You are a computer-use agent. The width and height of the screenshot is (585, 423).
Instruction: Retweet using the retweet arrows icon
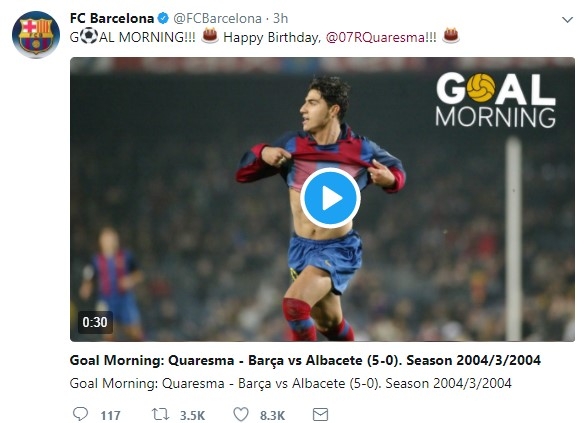pyautogui.click(x=160, y=414)
